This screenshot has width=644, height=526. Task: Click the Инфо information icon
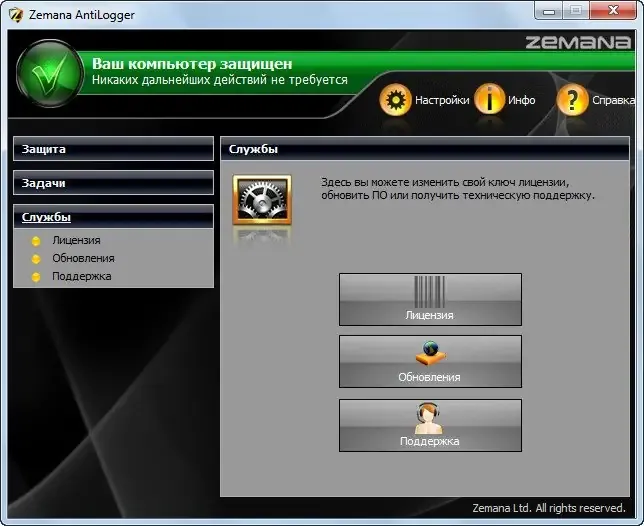489,99
